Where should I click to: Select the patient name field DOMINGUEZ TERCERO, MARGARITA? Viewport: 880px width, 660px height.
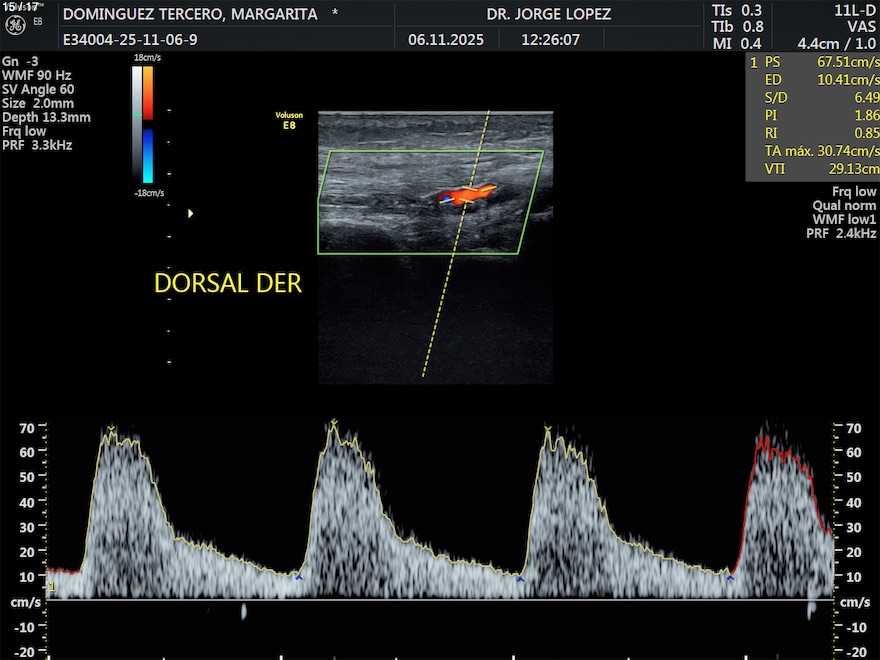(x=190, y=15)
